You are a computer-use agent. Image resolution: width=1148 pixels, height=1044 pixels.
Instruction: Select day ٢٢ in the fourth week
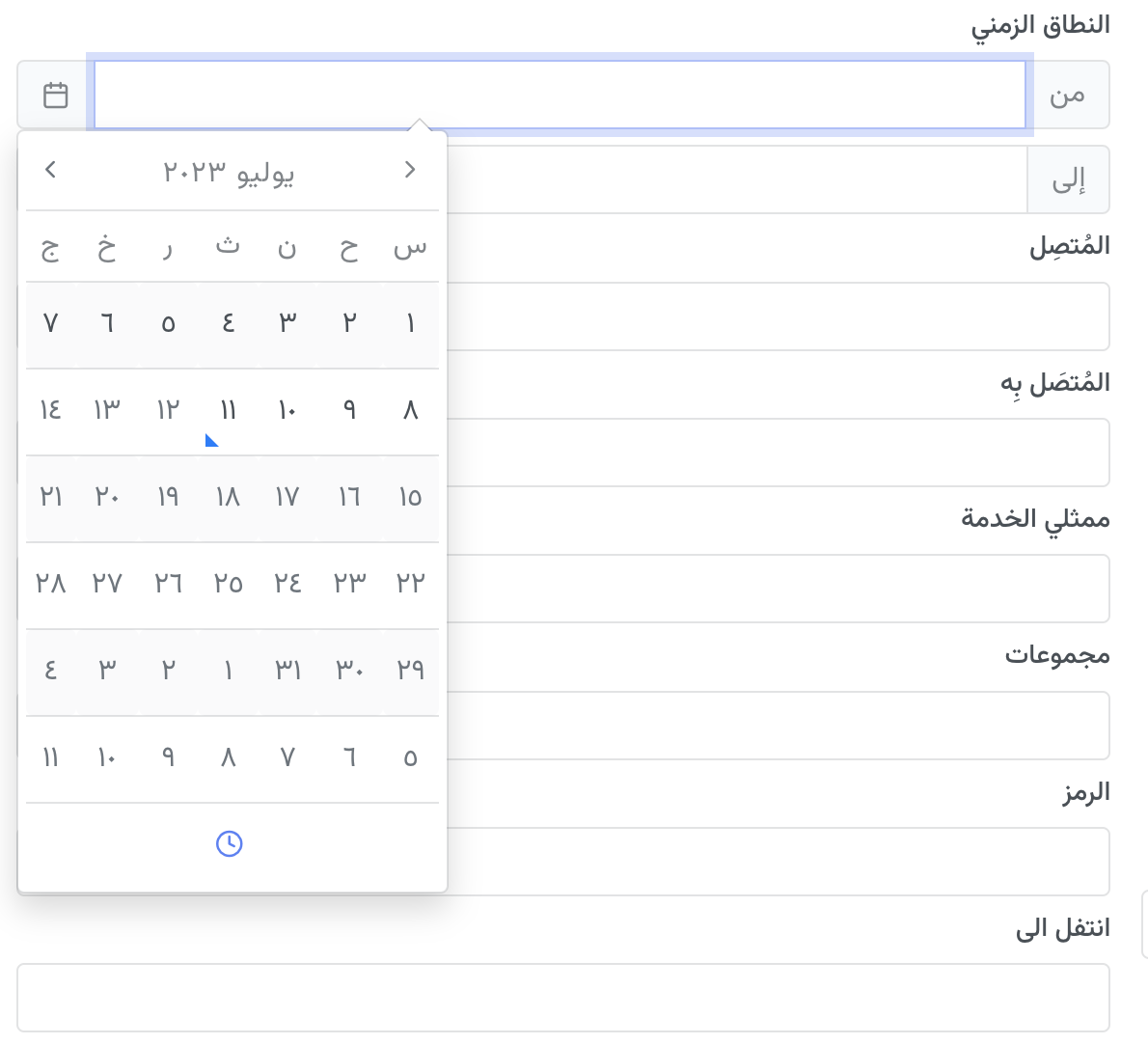coord(410,584)
